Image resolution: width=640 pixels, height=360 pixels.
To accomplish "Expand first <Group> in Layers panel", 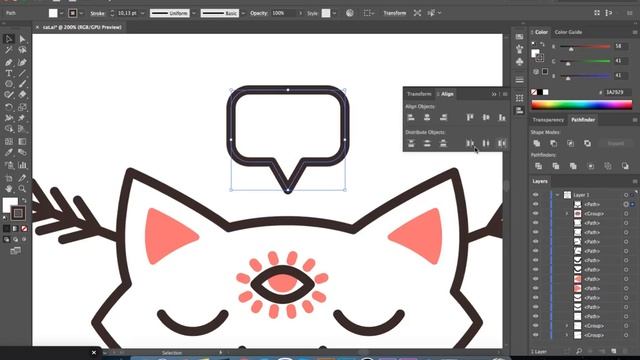I will [567, 213].
